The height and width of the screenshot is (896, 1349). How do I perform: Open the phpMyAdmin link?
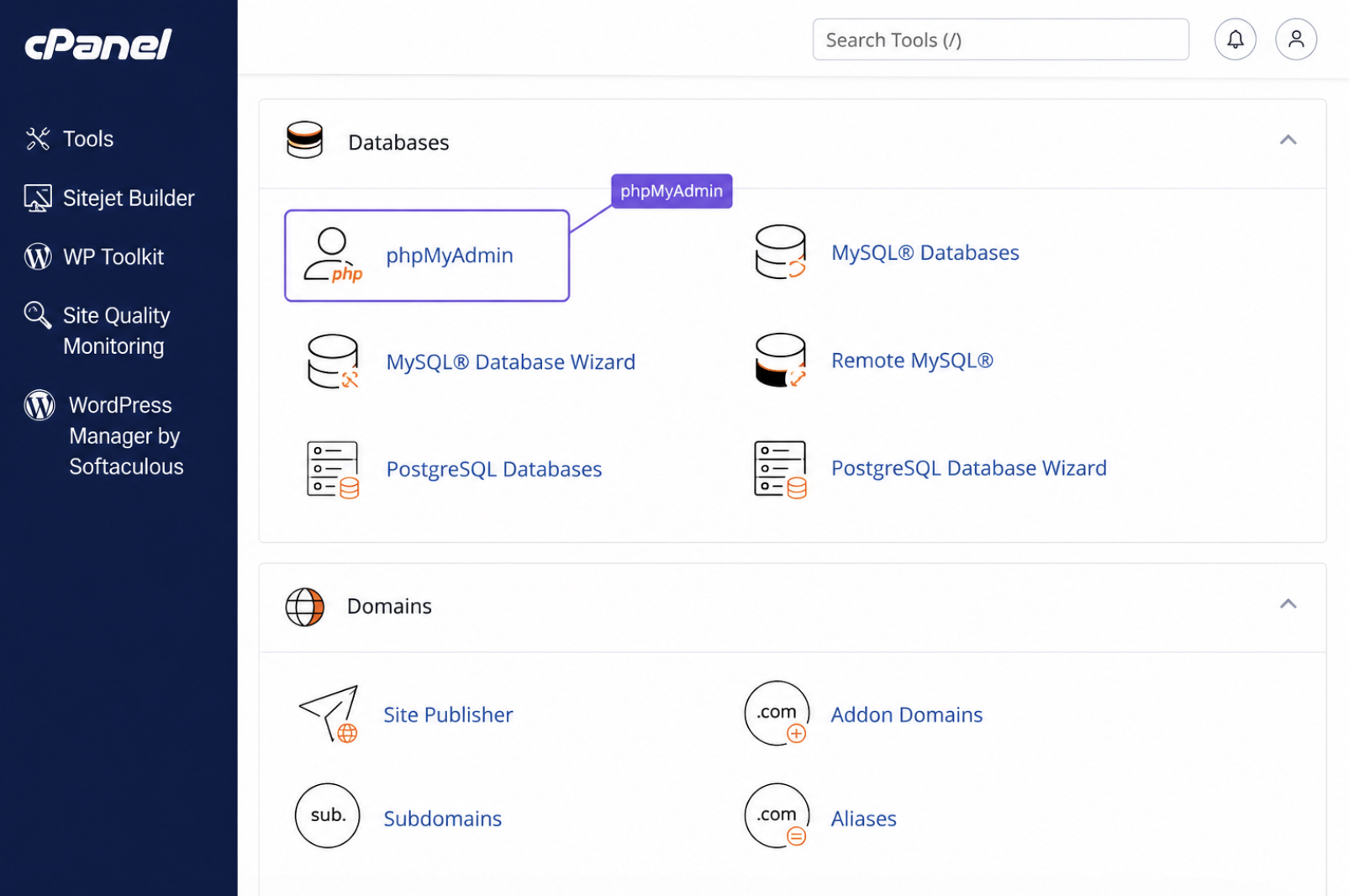[450, 256]
